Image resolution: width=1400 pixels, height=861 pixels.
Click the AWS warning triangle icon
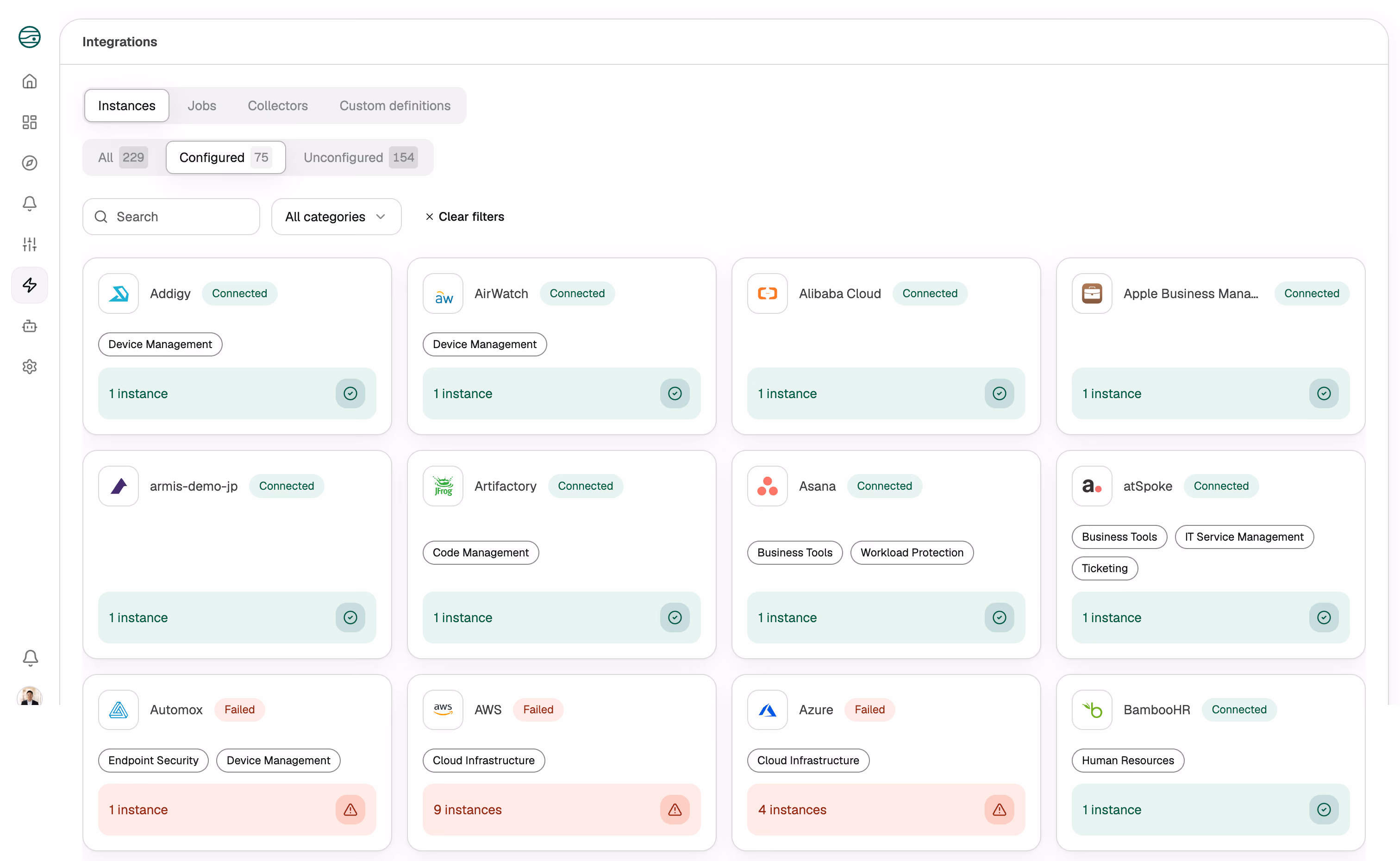pyautogui.click(x=675, y=809)
